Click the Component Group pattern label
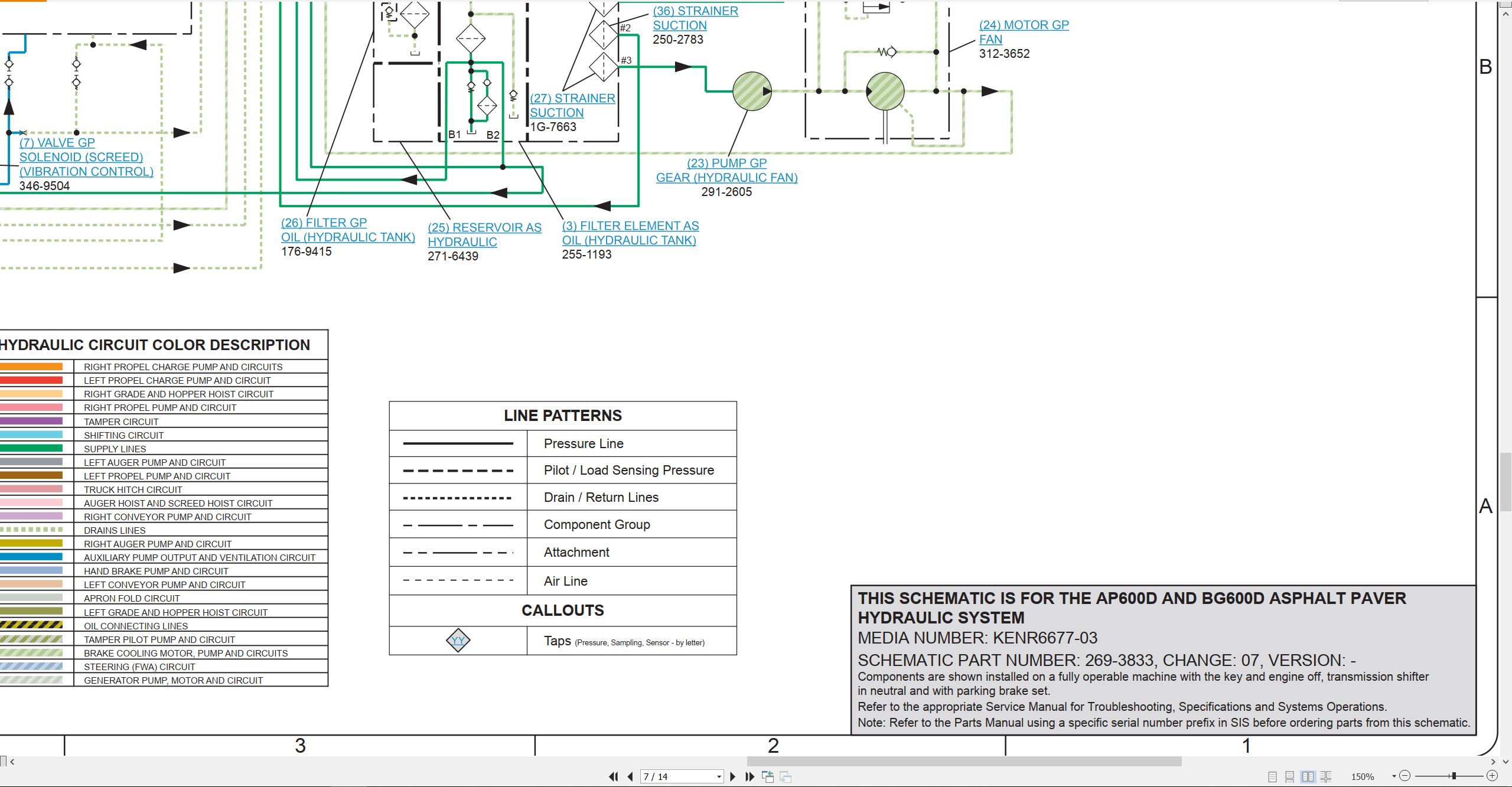 (597, 524)
